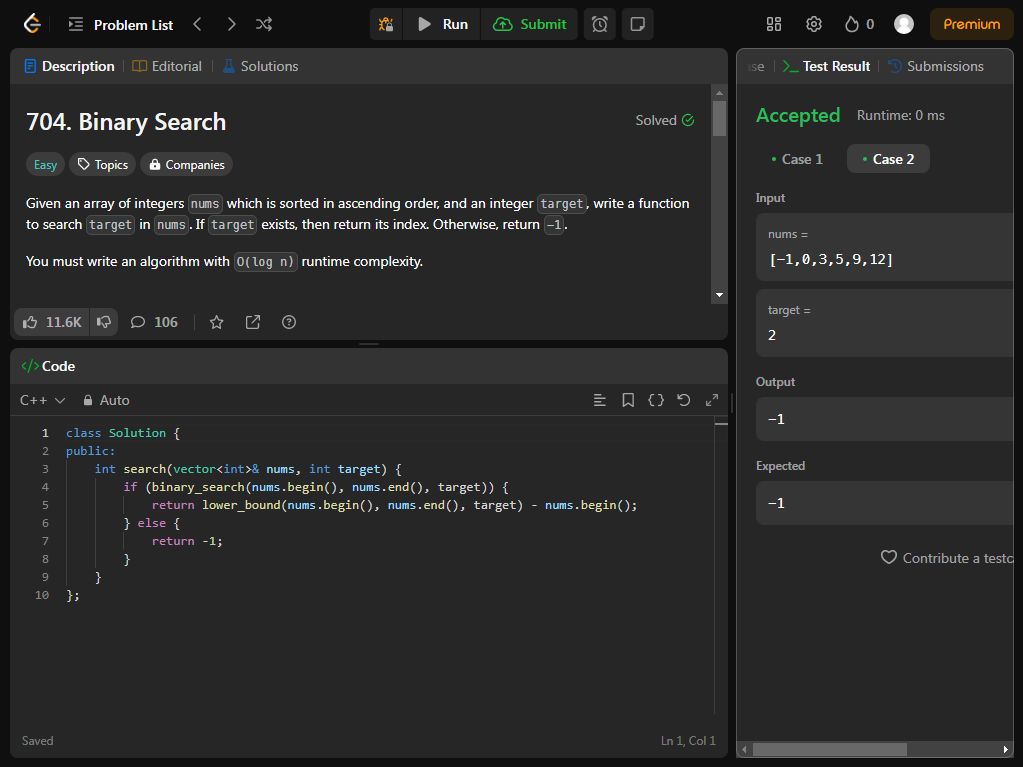Expand the Topics tag
Screen dimensions: 1023x767
click(102, 164)
